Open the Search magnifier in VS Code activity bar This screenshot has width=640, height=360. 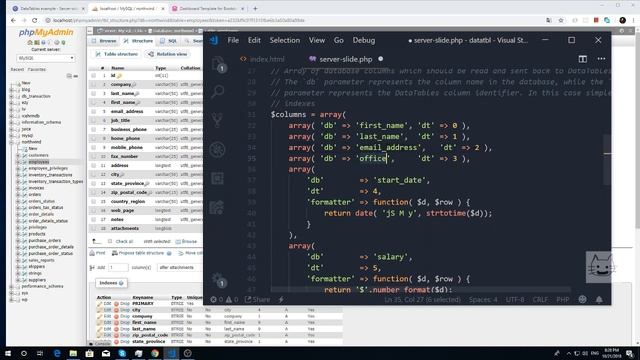218,91
